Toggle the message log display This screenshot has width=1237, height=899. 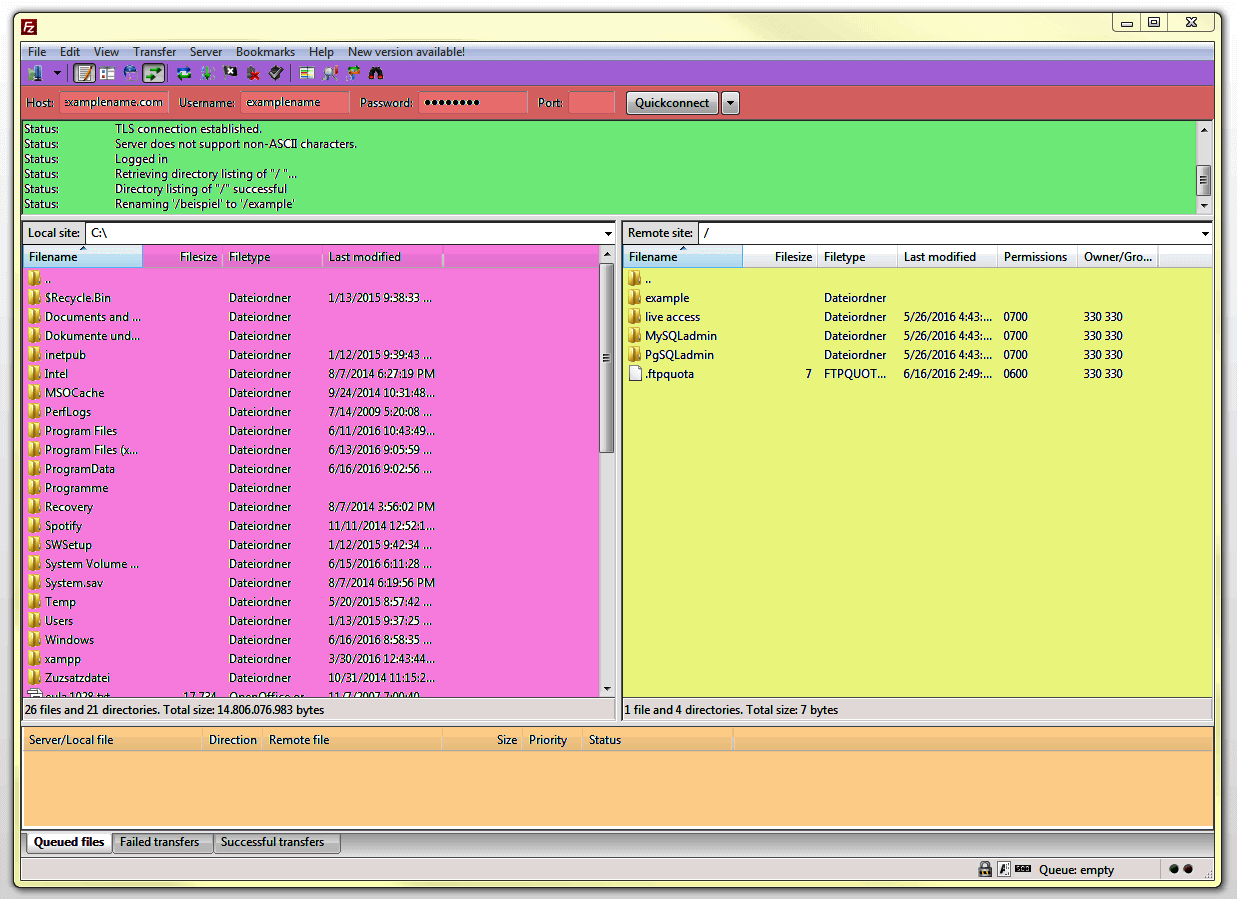(85, 73)
